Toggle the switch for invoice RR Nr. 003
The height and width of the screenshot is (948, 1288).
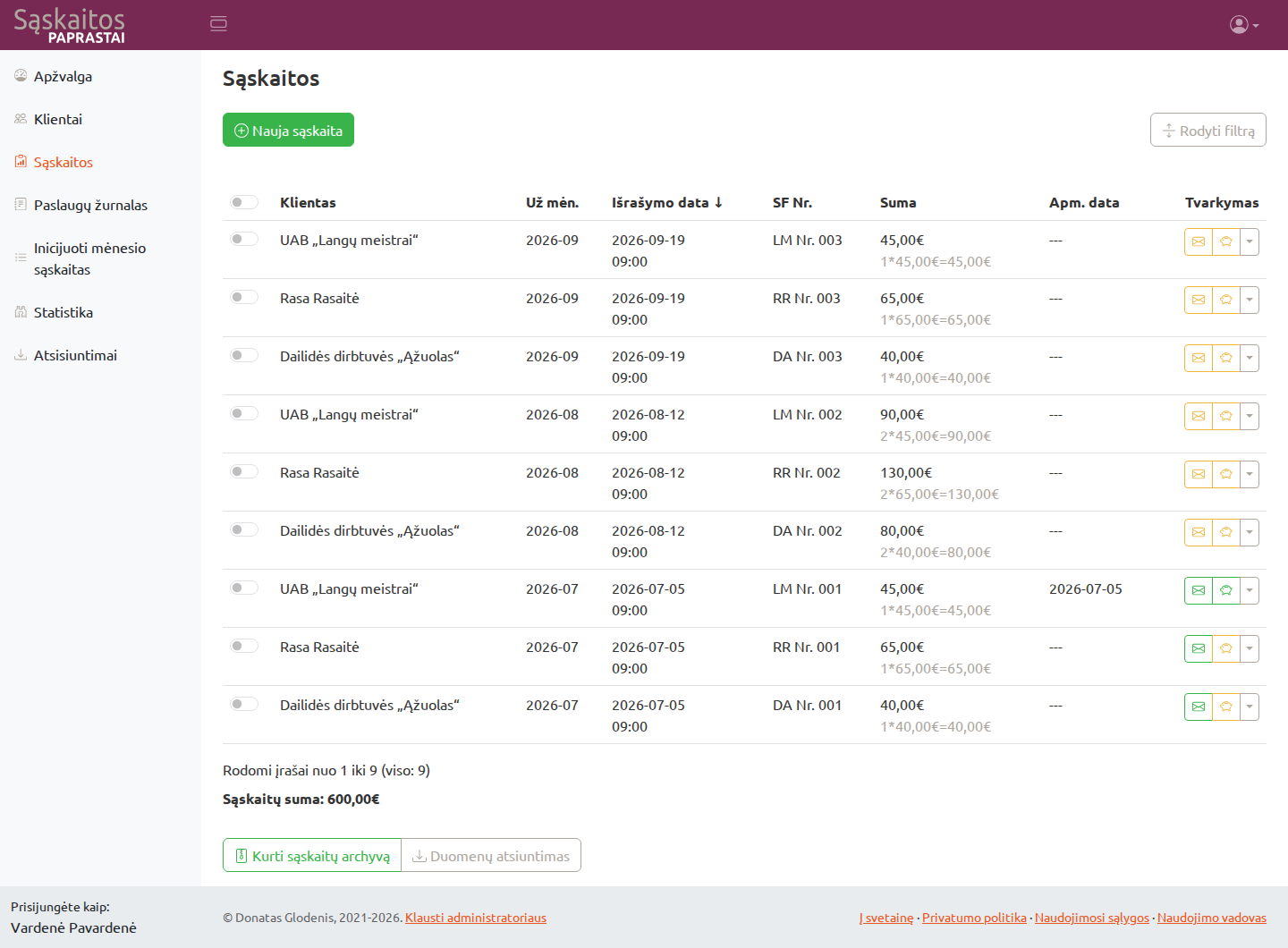point(244,297)
